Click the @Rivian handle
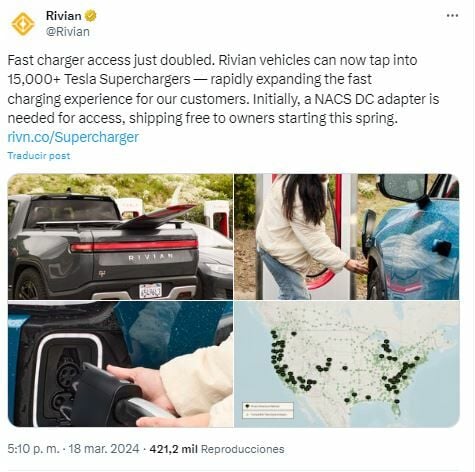 [68, 32]
